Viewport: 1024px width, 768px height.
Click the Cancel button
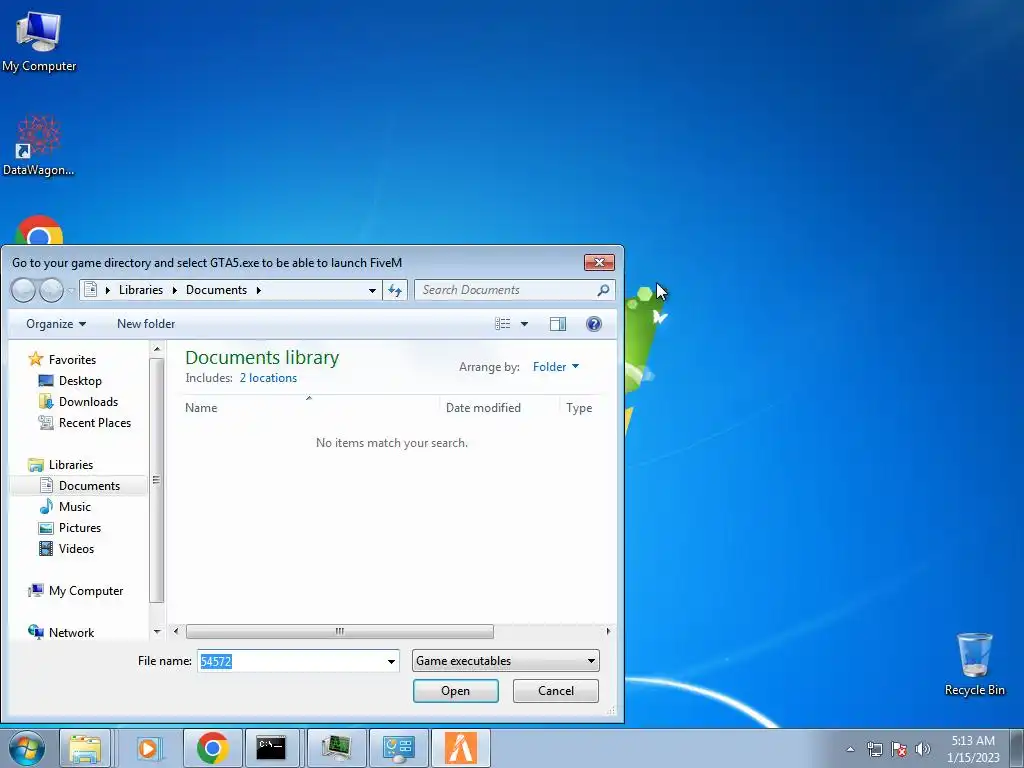pos(556,691)
